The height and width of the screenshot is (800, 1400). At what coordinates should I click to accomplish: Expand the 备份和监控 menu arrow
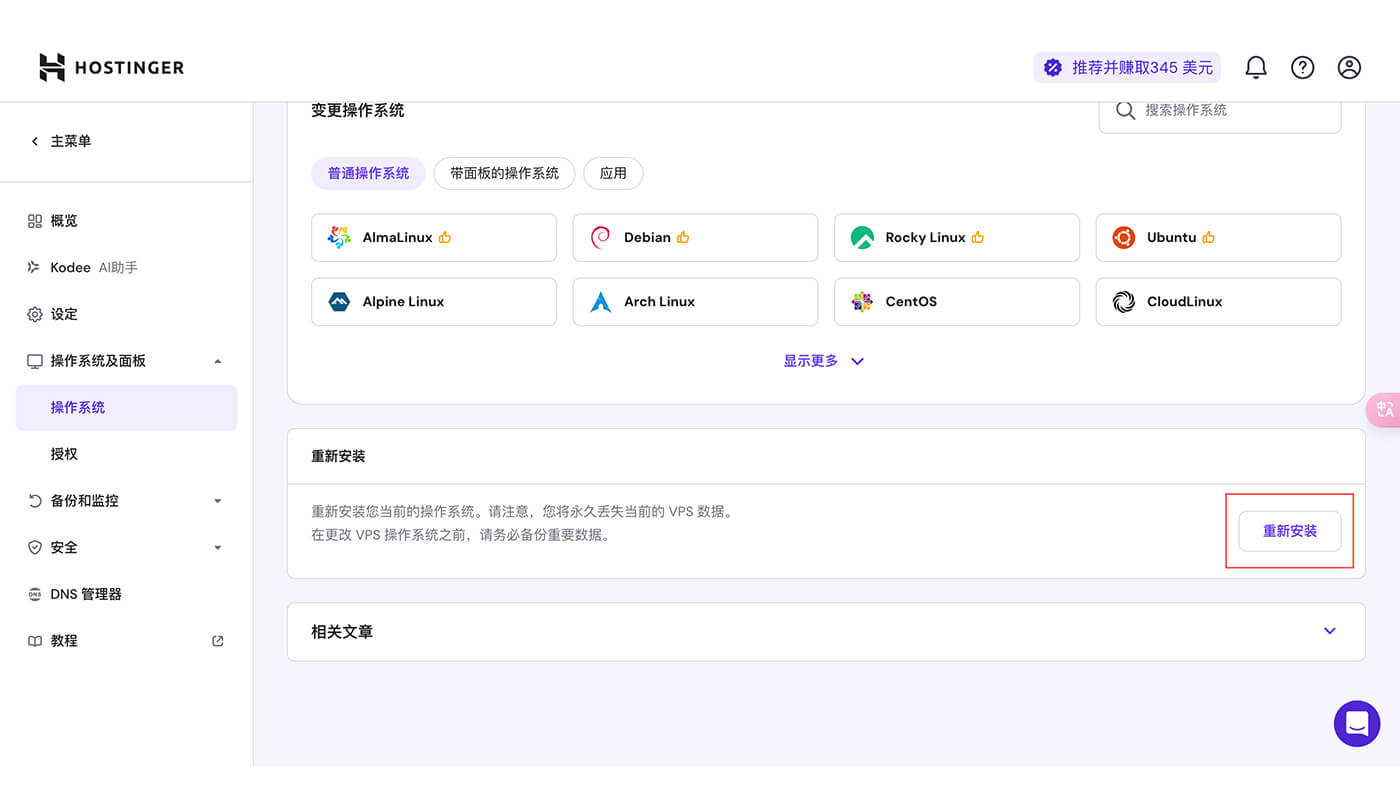point(218,501)
